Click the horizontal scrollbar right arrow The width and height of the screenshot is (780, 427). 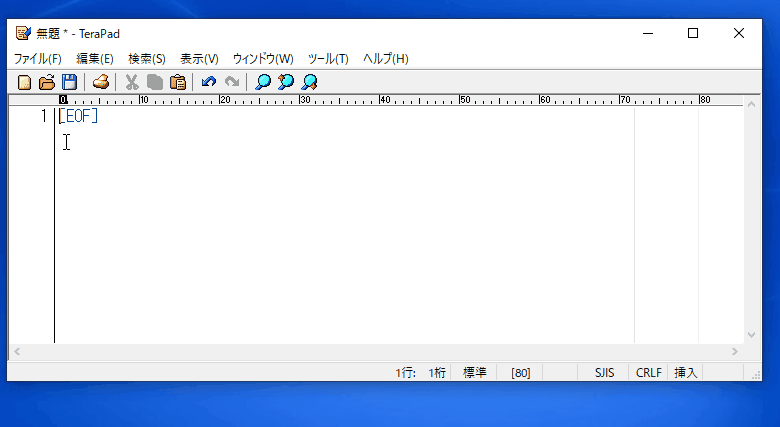[735, 352]
